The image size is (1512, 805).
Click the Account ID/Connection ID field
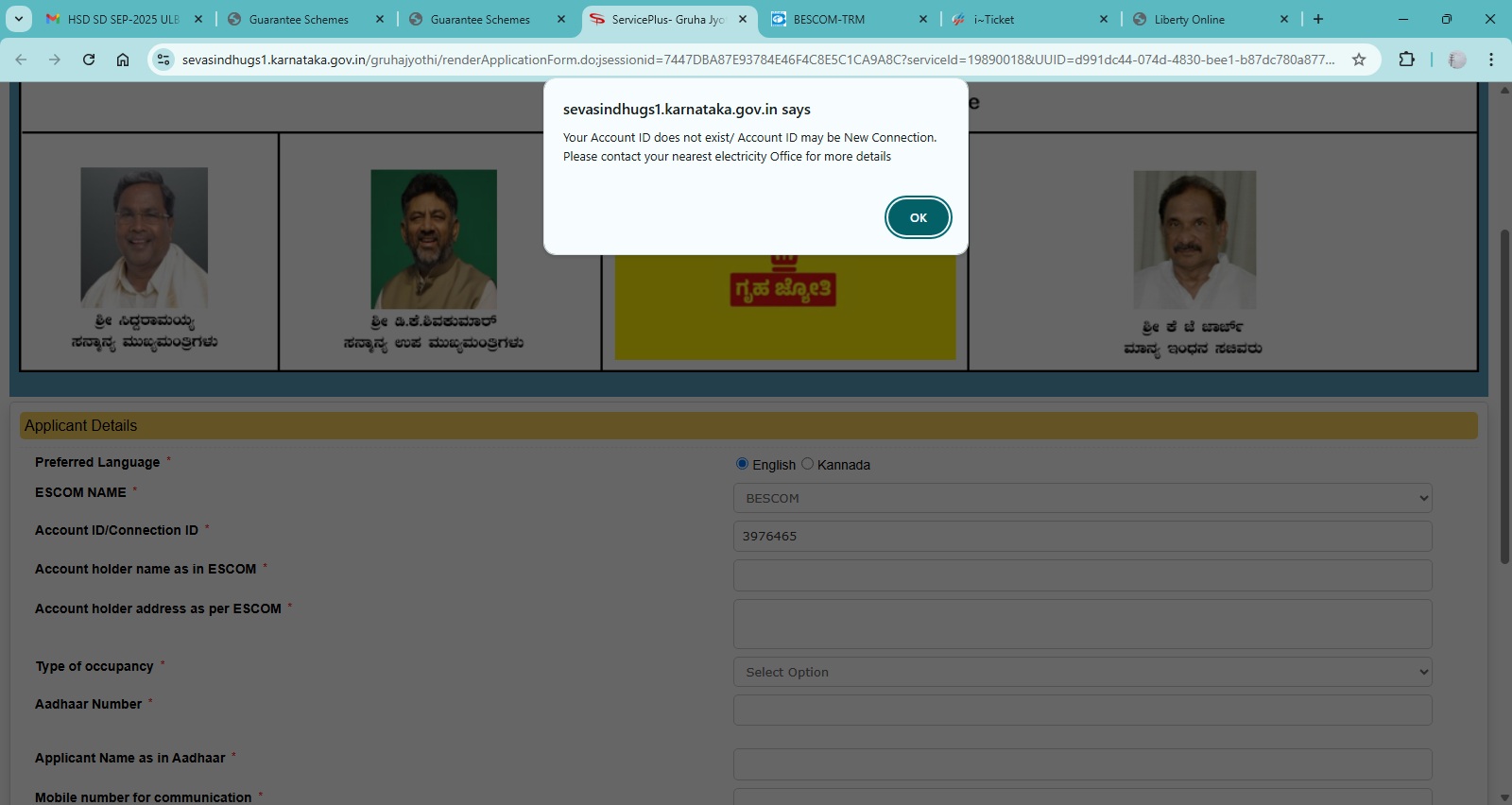pyautogui.click(x=1082, y=536)
